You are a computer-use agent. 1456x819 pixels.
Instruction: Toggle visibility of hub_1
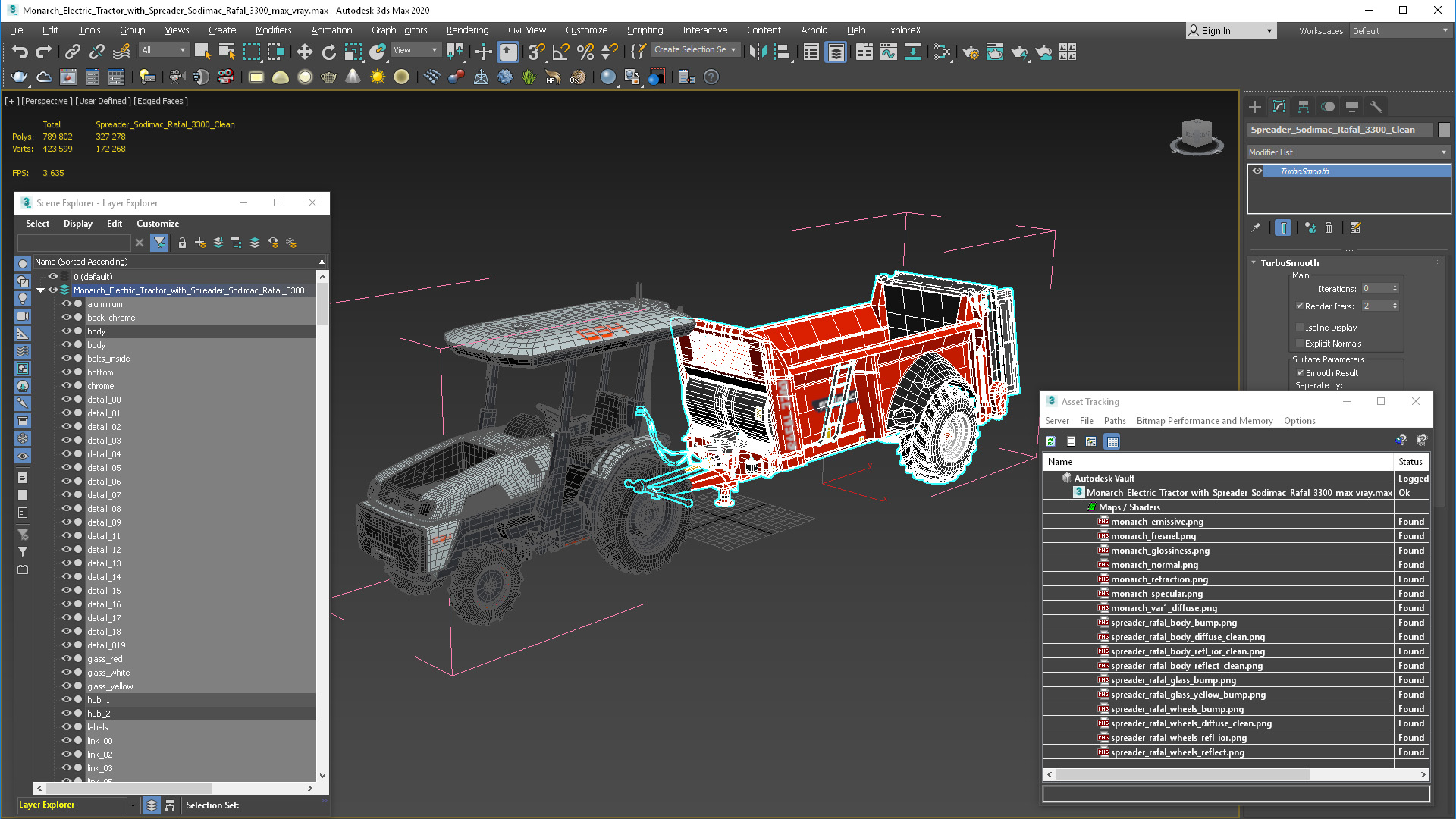click(x=66, y=700)
